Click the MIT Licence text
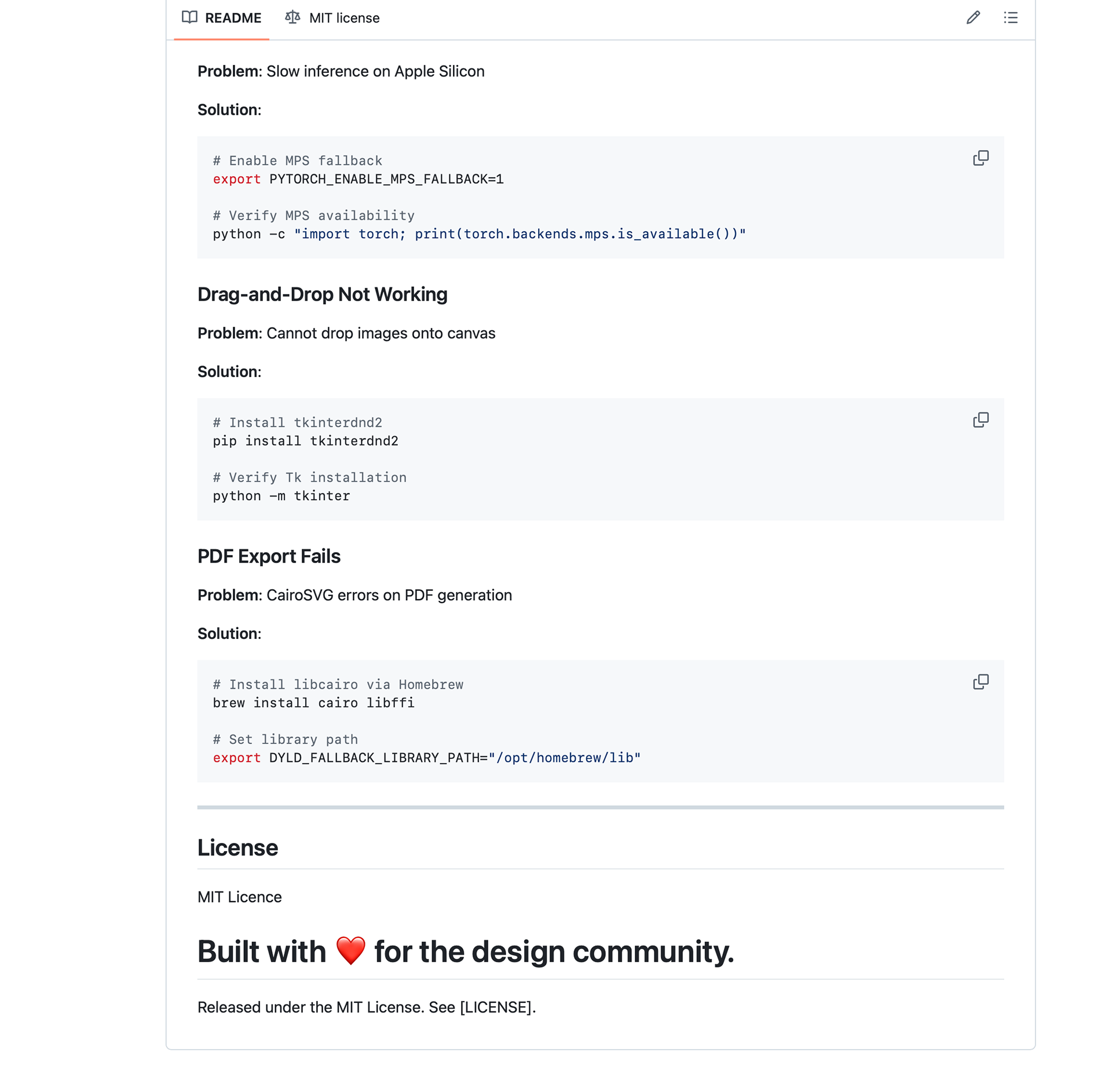This screenshot has height=1092, width=1112. coord(239,897)
